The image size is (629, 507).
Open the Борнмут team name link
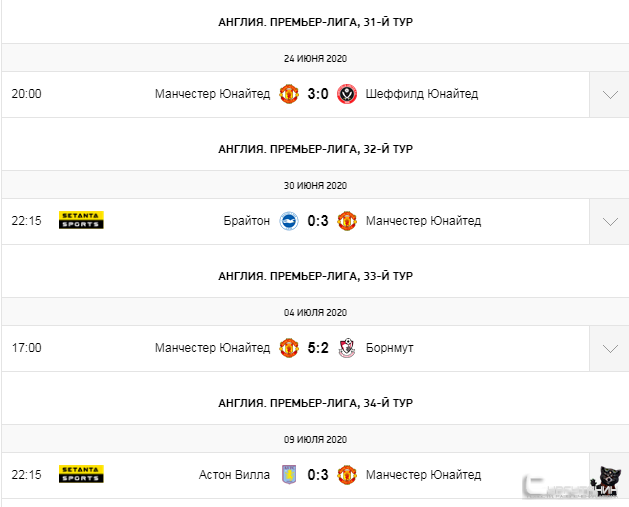click(390, 348)
